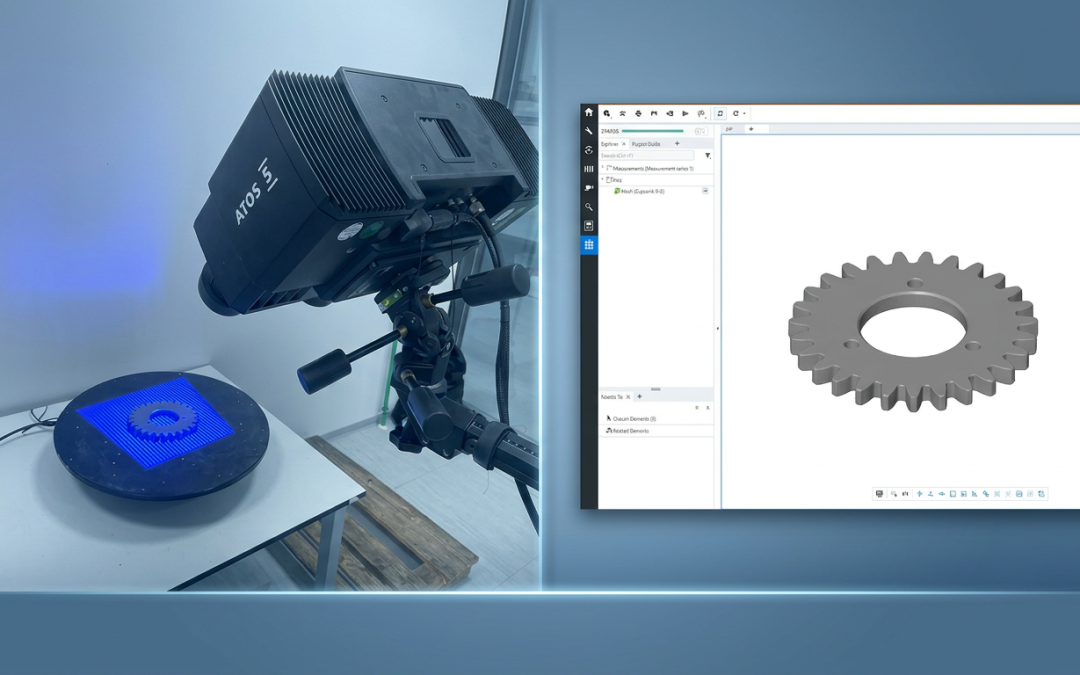
Task: Open the filter funnel icon beside the search field
Action: [707, 156]
